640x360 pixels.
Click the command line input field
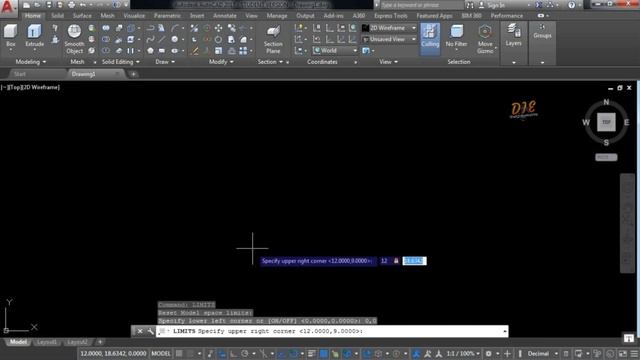[333, 331]
